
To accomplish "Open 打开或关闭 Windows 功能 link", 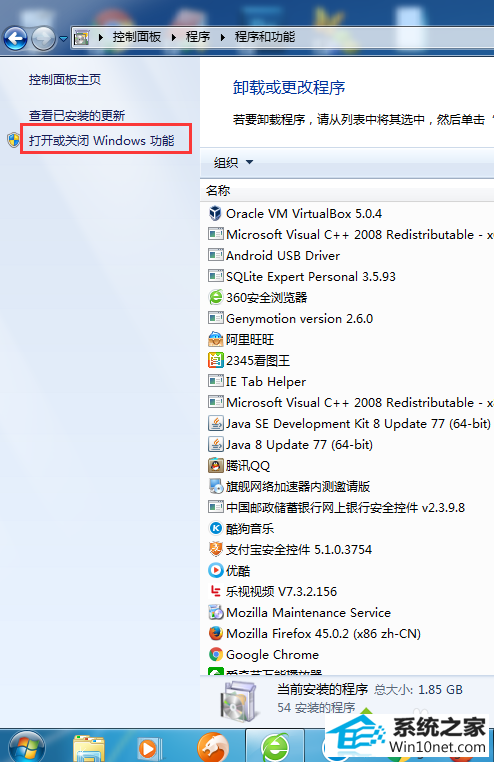I will coord(102,140).
